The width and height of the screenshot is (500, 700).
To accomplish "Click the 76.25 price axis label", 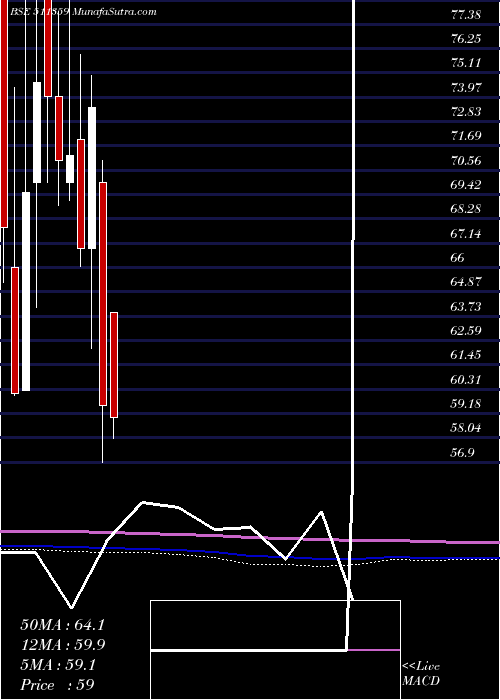I will [x=466, y=39].
